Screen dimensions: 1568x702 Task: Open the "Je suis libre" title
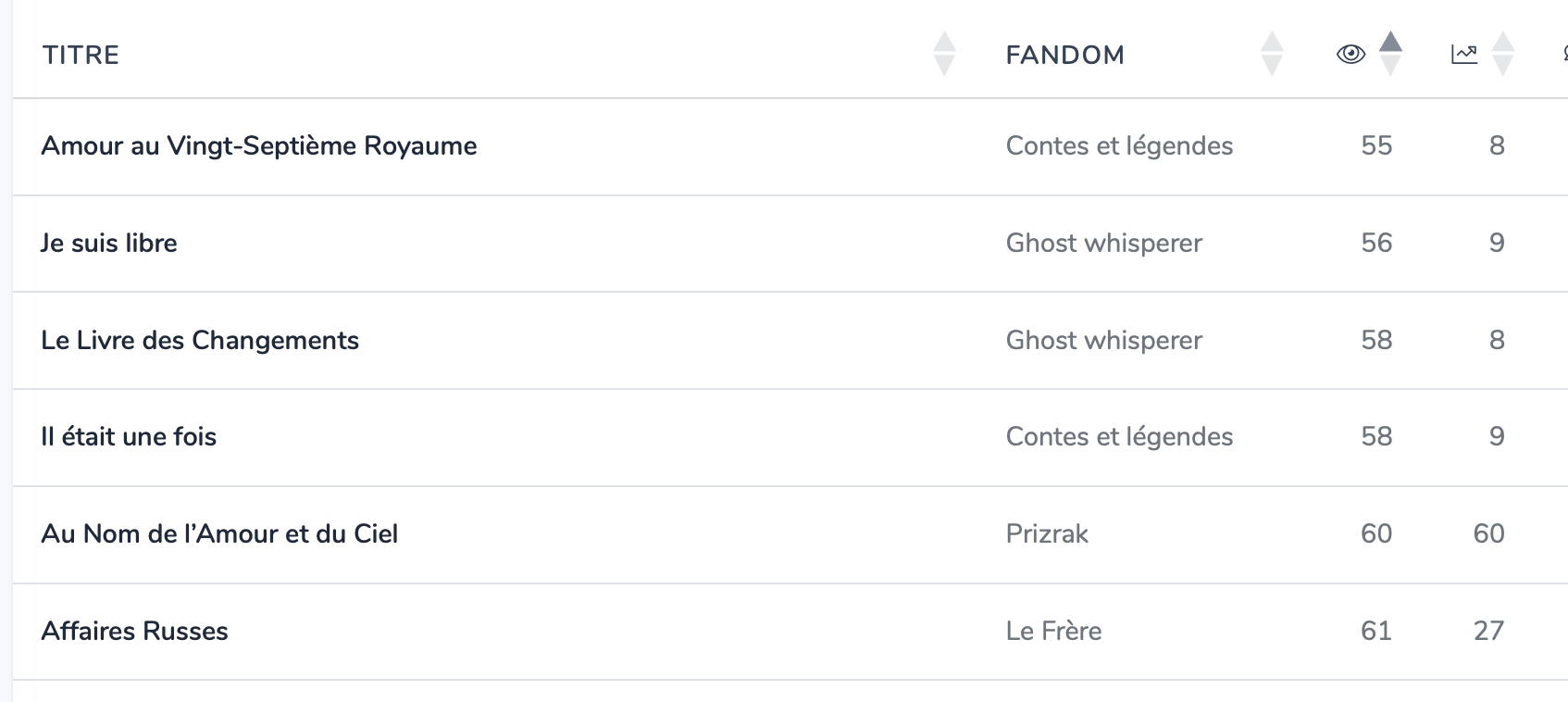coord(109,244)
